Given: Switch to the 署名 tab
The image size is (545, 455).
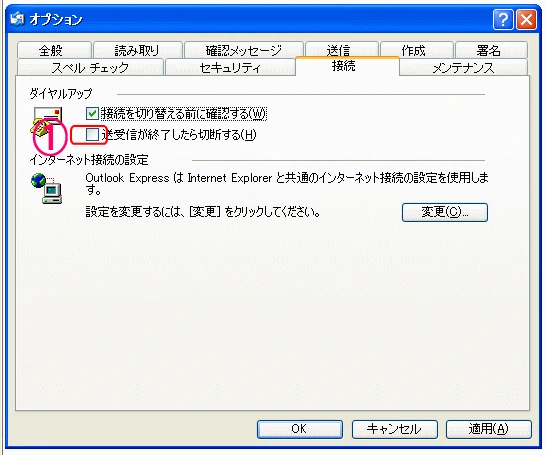Looking at the screenshot, I should [x=491, y=50].
